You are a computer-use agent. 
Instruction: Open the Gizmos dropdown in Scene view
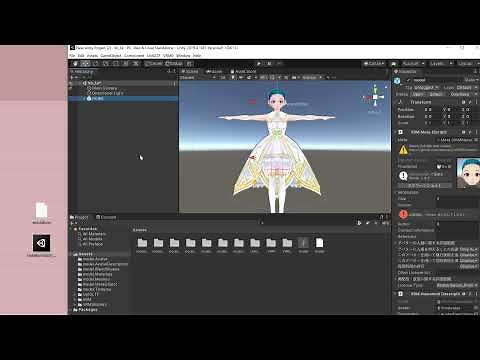pyautogui.click(x=311, y=77)
